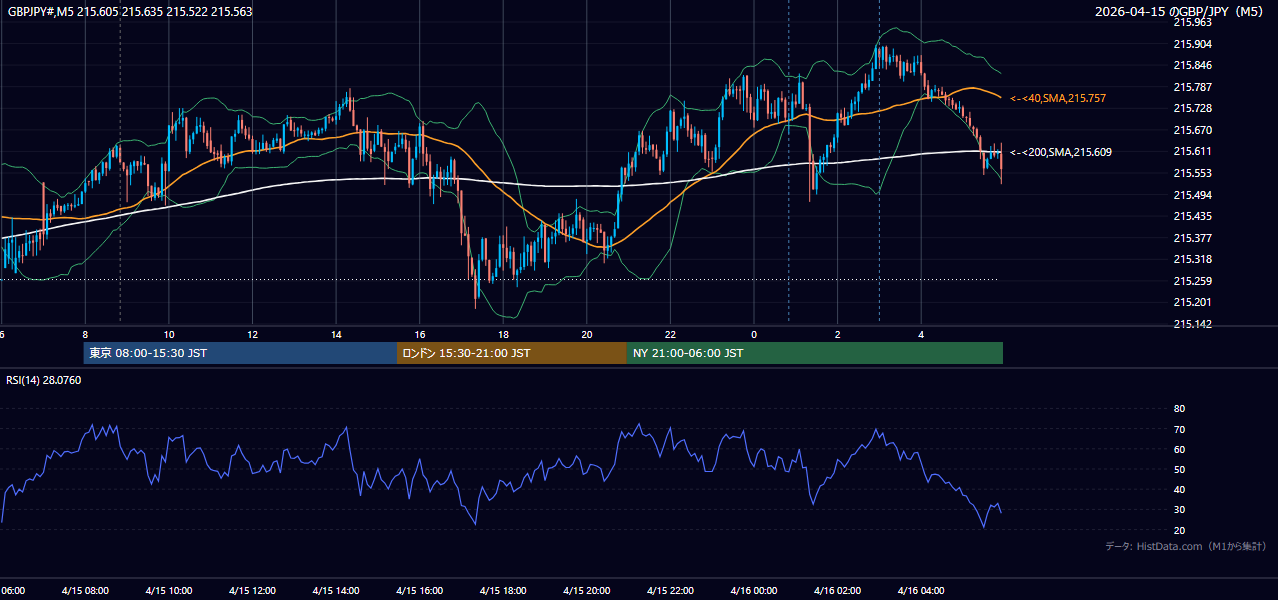Click price axis value 215.142

tap(1192, 324)
